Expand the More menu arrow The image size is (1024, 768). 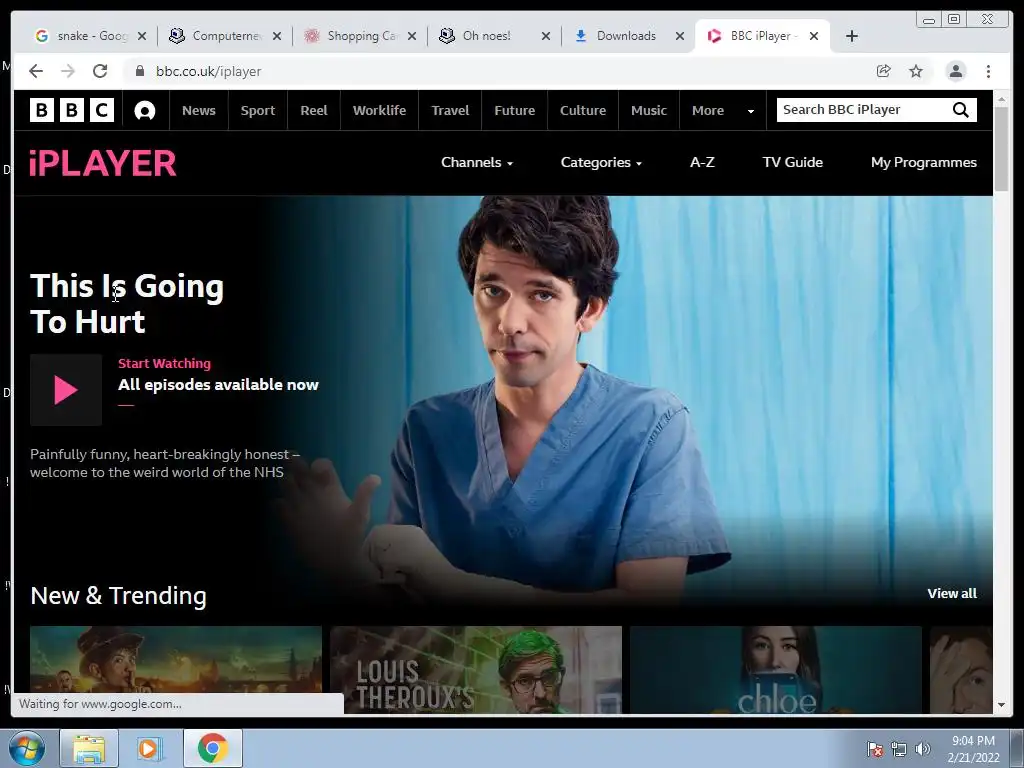coord(750,111)
